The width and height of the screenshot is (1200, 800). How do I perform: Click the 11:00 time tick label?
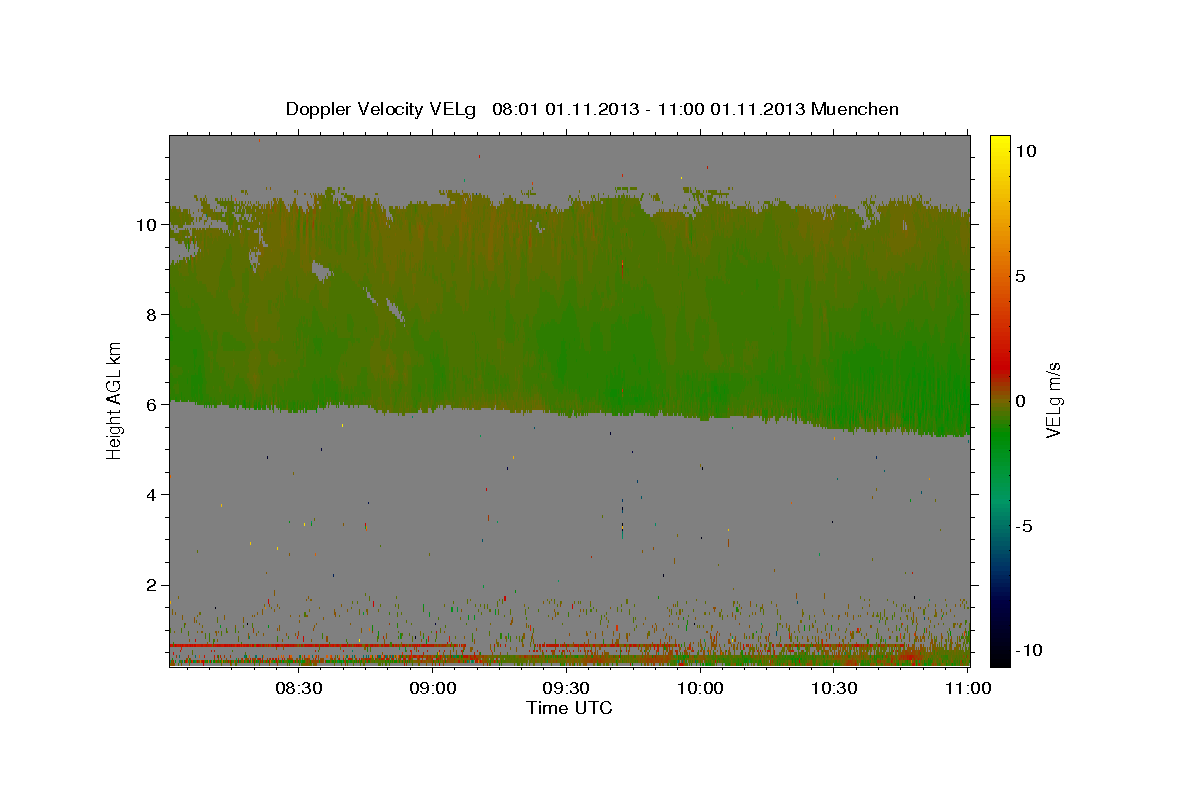tap(968, 688)
